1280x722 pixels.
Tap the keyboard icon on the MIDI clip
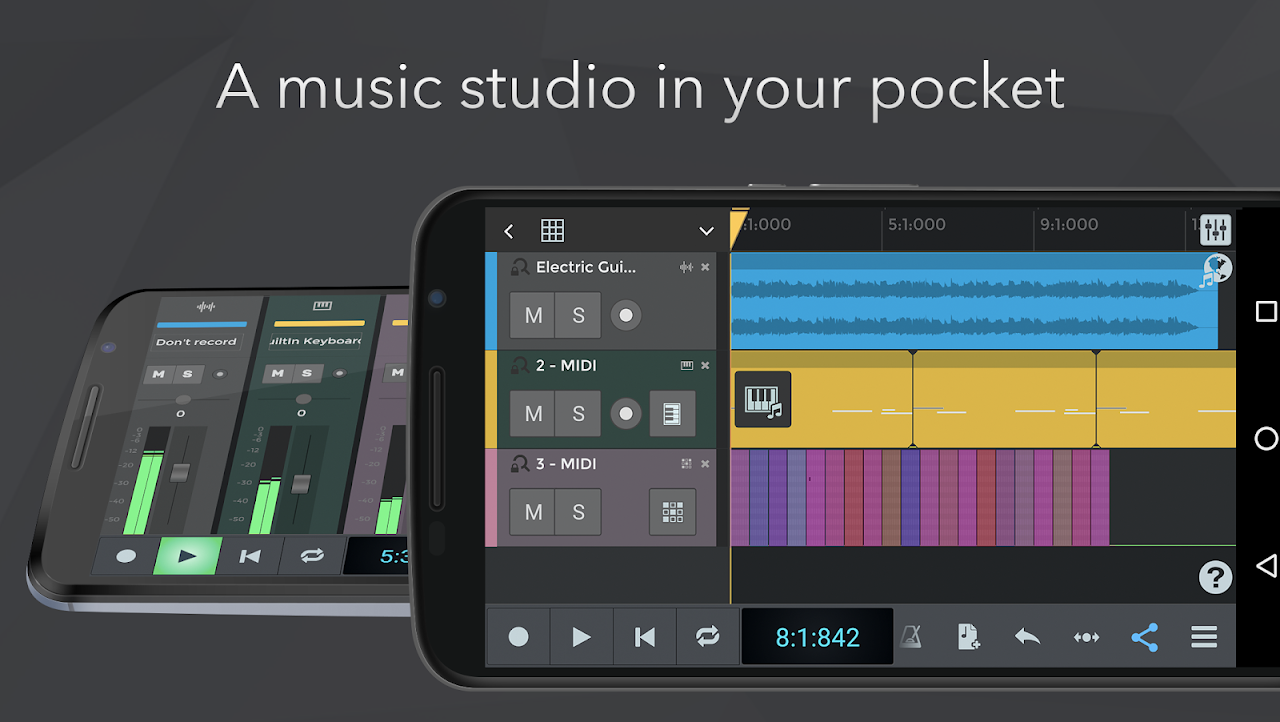(x=762, y=399)
